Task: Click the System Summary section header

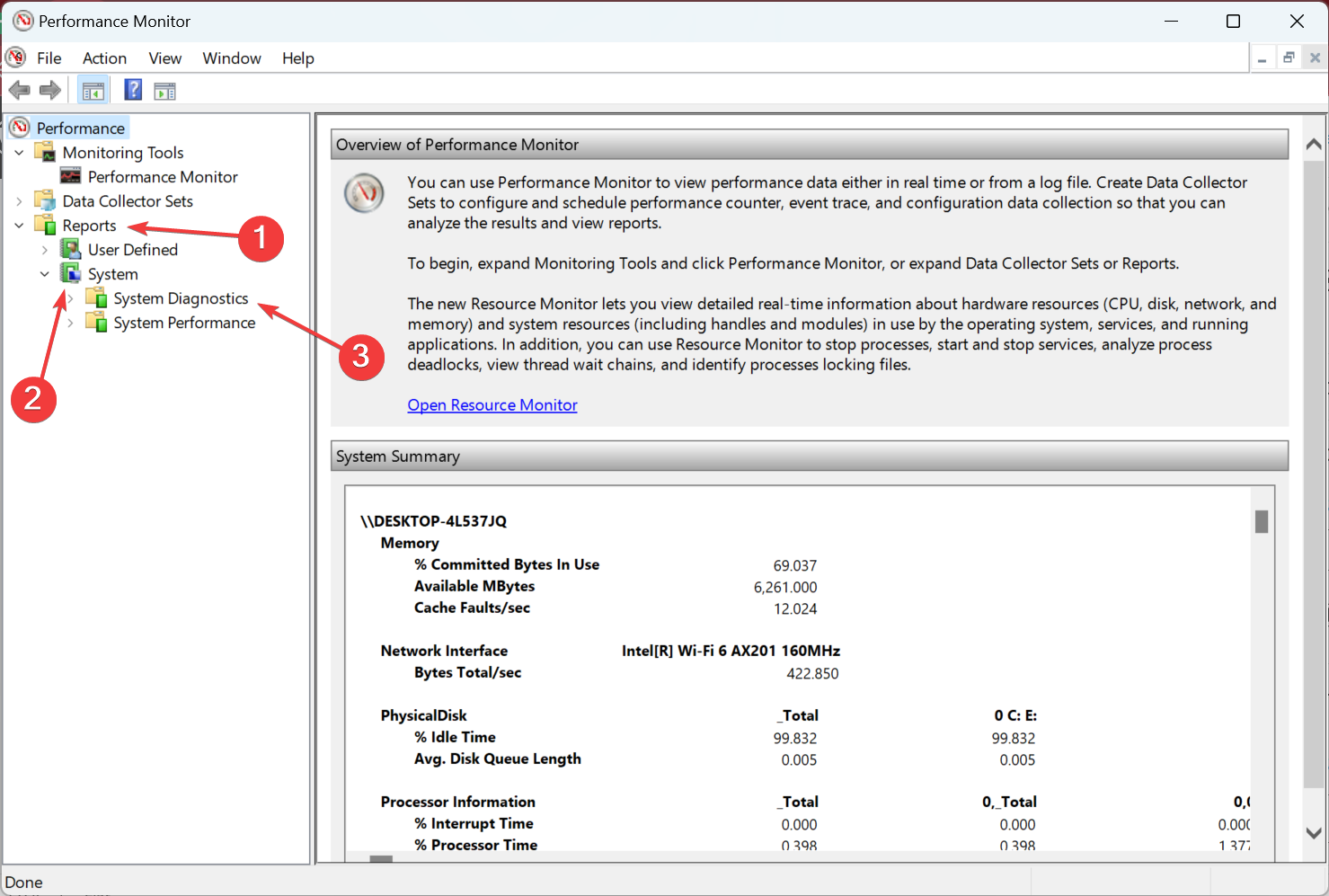Action: [810, 456]
